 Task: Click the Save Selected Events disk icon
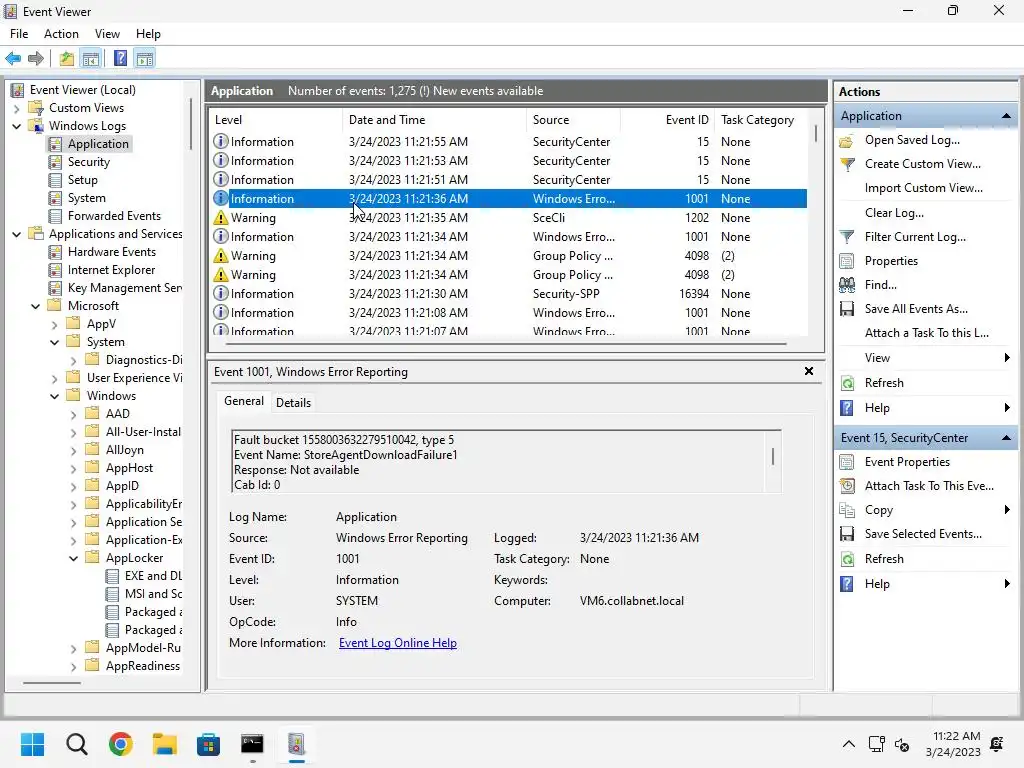point(847,534)
